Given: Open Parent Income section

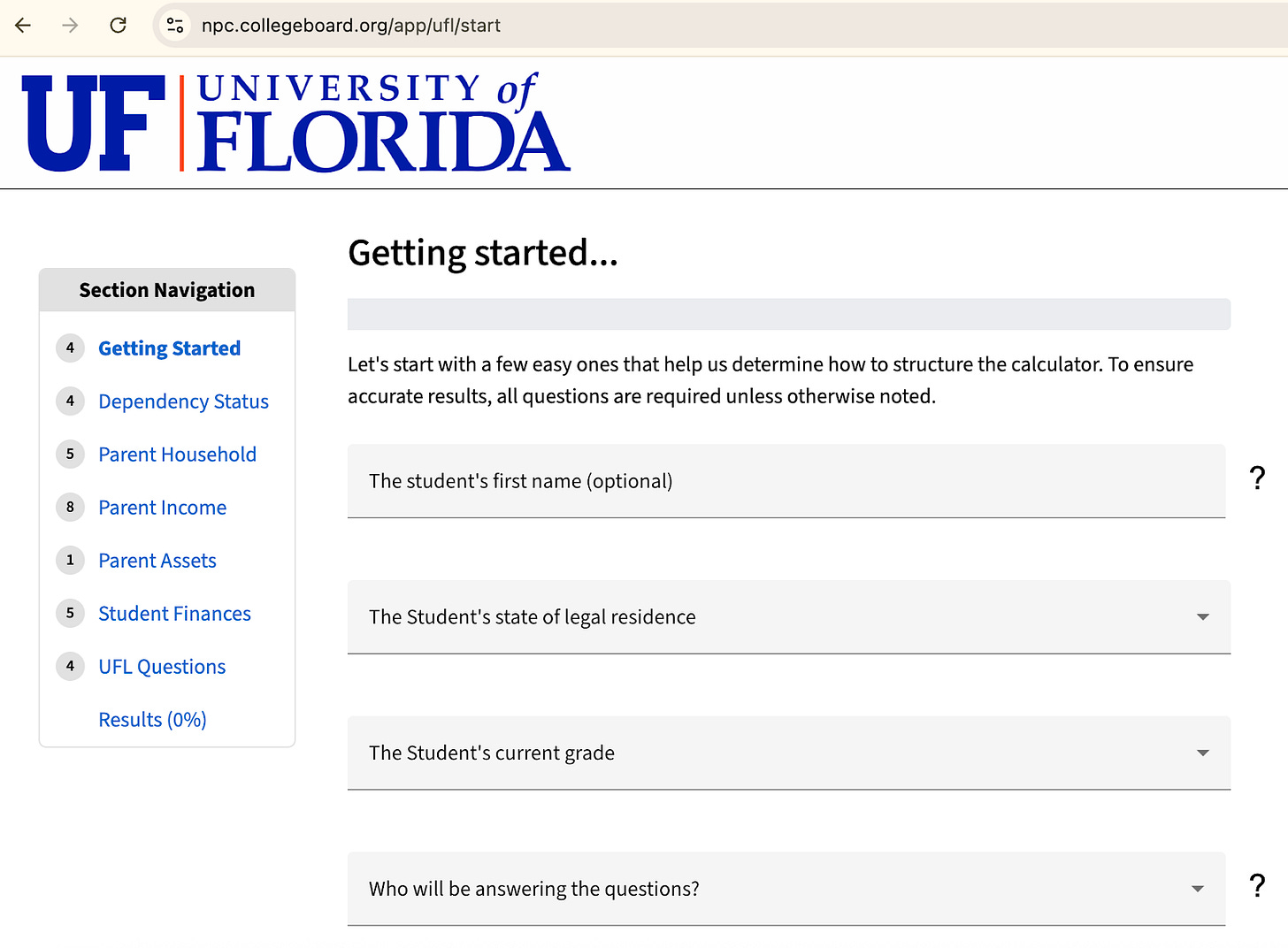Looking at the screenshot, I should [x=162, y=508].
